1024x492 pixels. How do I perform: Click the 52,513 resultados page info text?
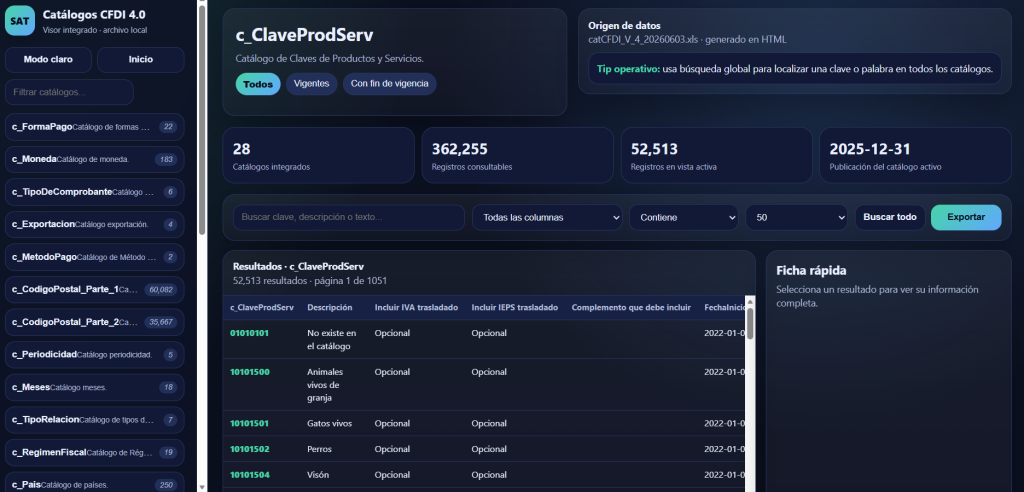[310, 281]
